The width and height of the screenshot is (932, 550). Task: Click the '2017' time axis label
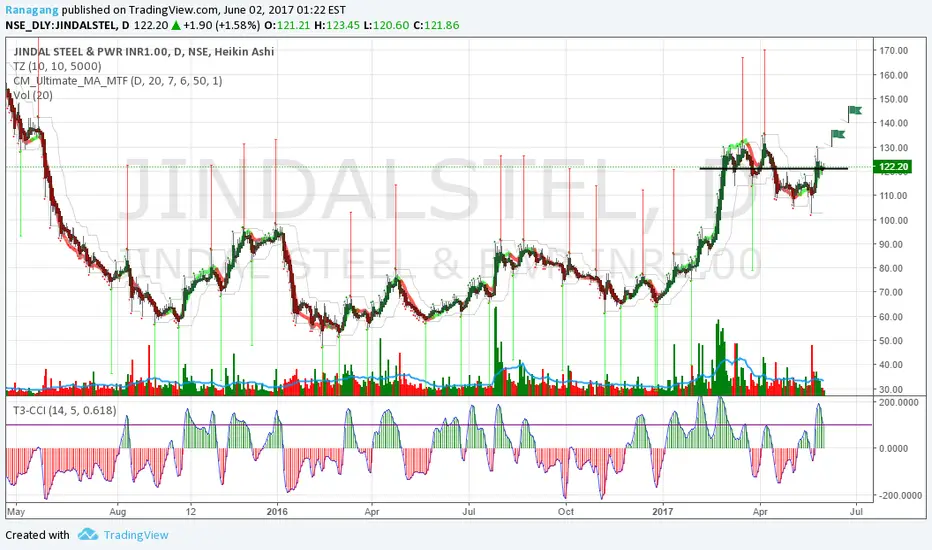662,511
